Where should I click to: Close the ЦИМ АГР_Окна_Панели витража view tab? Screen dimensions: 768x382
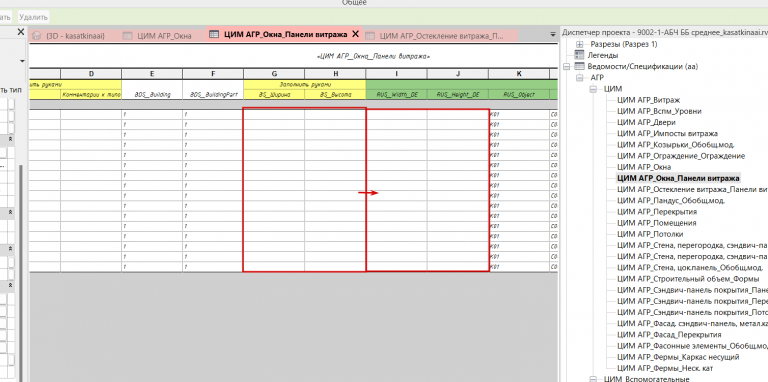(x=356, y=34)
